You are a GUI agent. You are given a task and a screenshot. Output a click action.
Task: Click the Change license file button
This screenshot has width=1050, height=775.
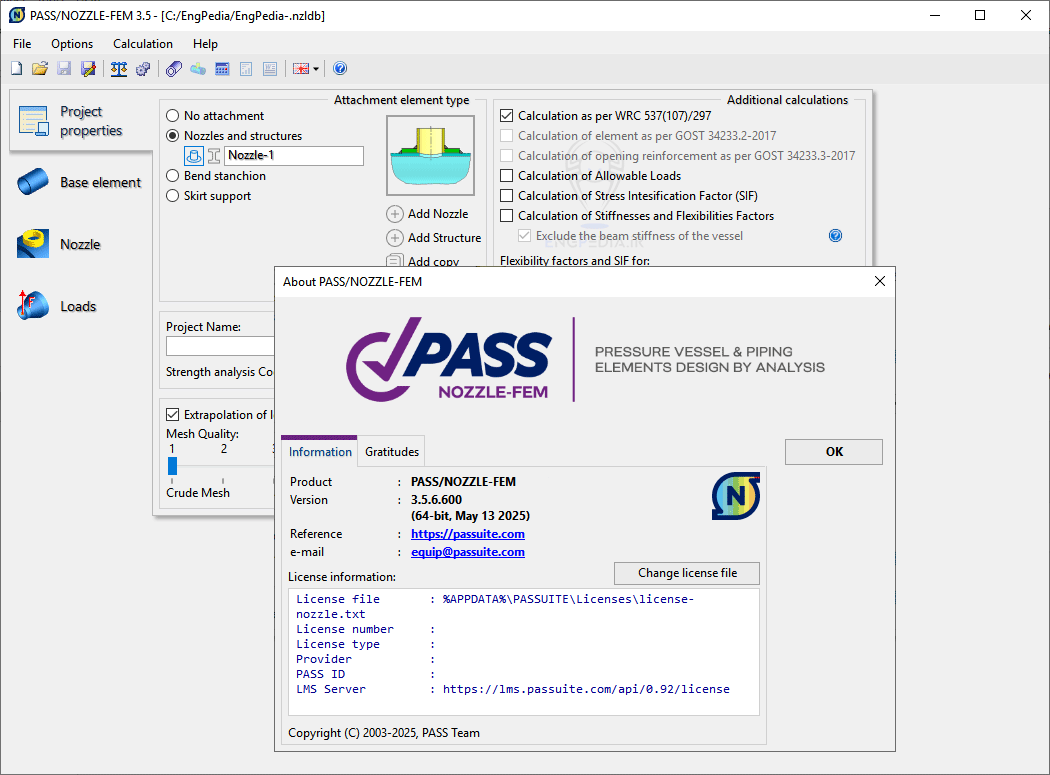[687, 573]
